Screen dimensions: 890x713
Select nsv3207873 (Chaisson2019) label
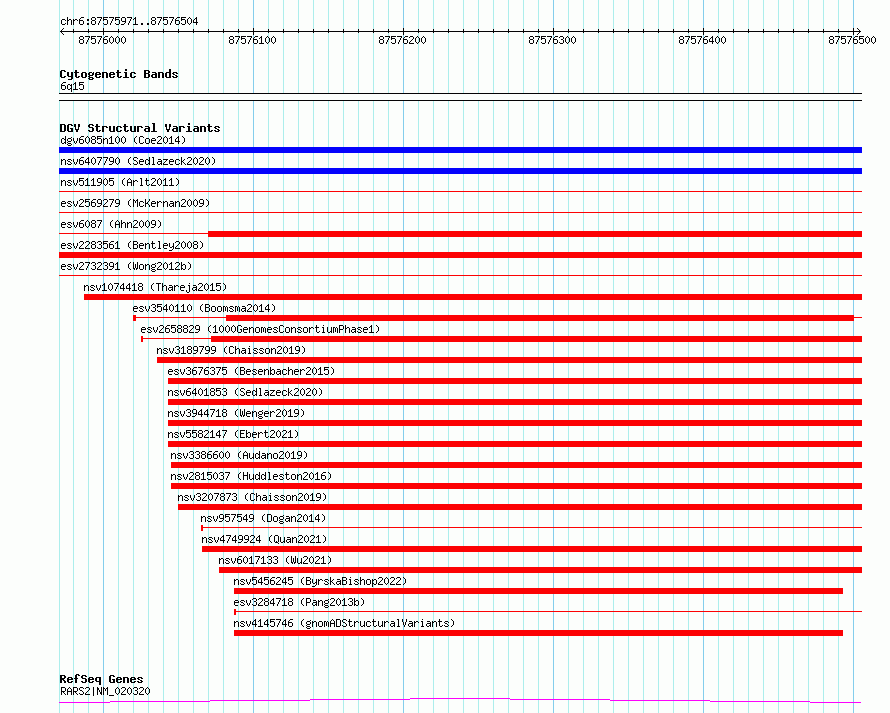pyautogui.click(x=252, y=497)
